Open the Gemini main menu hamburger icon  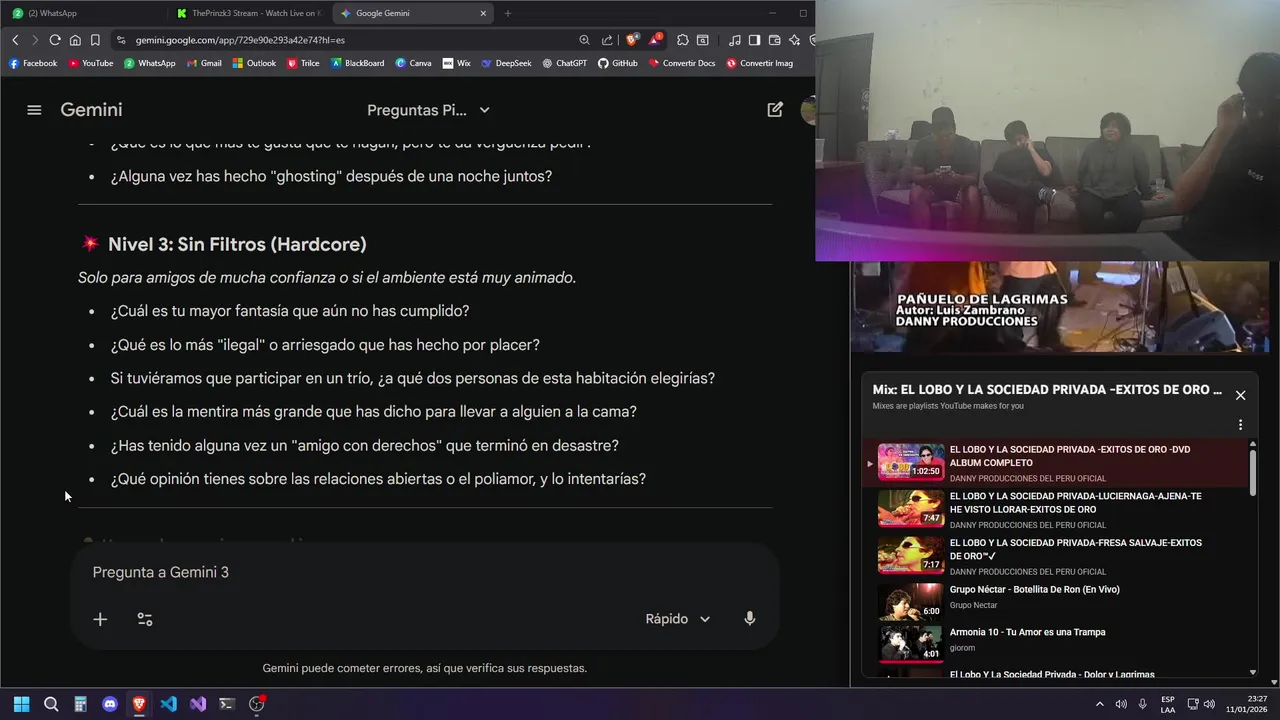coord(34,110)
